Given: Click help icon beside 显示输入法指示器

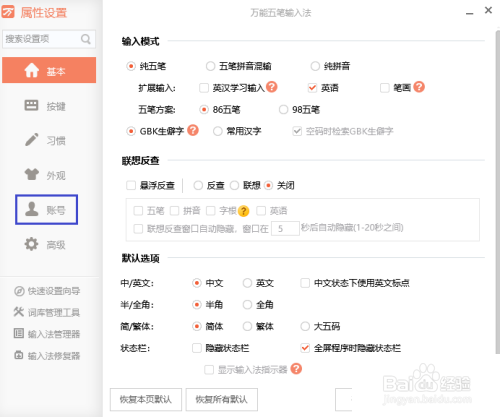Looking at the screenshot, I should click(x=296, y=369).
